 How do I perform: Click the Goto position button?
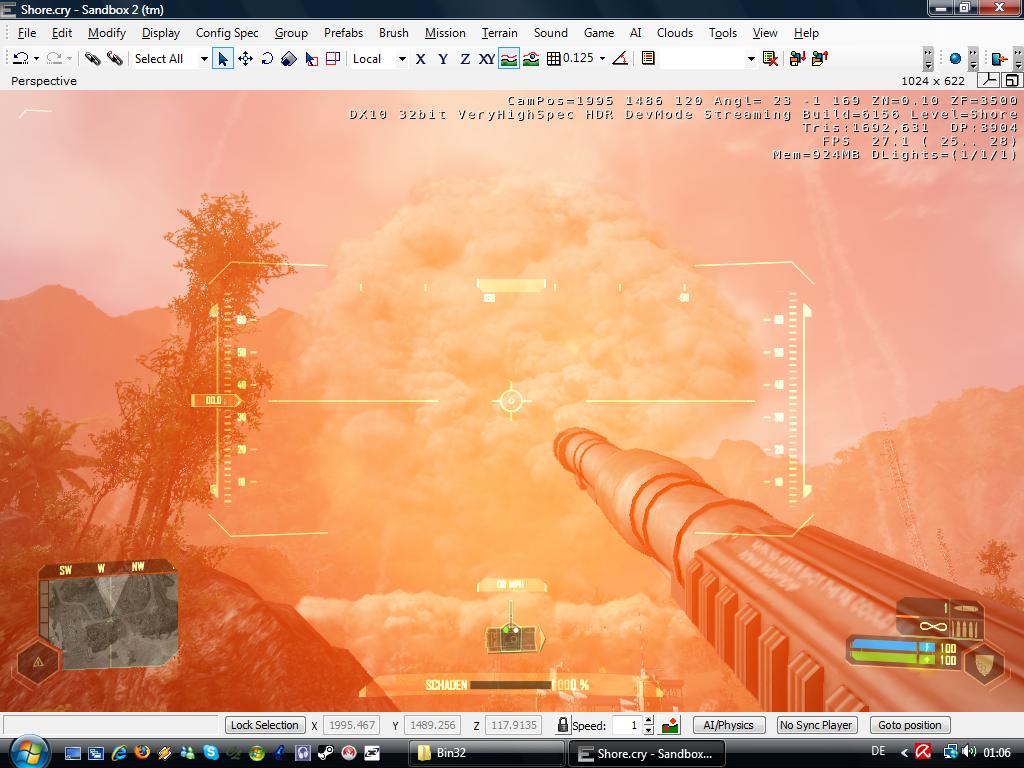pos(909,725)
